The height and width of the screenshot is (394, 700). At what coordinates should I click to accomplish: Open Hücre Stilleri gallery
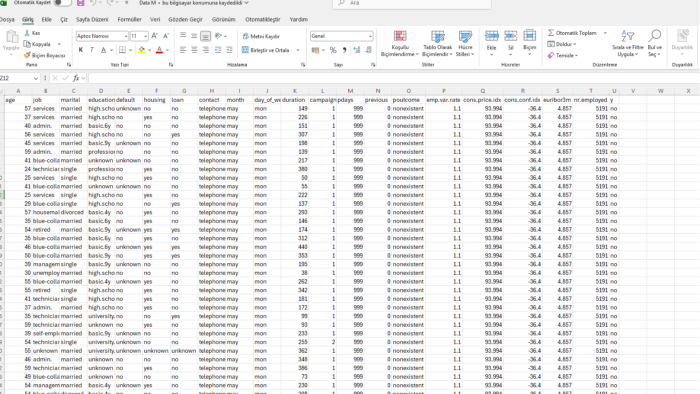click(x=465, y=44)
